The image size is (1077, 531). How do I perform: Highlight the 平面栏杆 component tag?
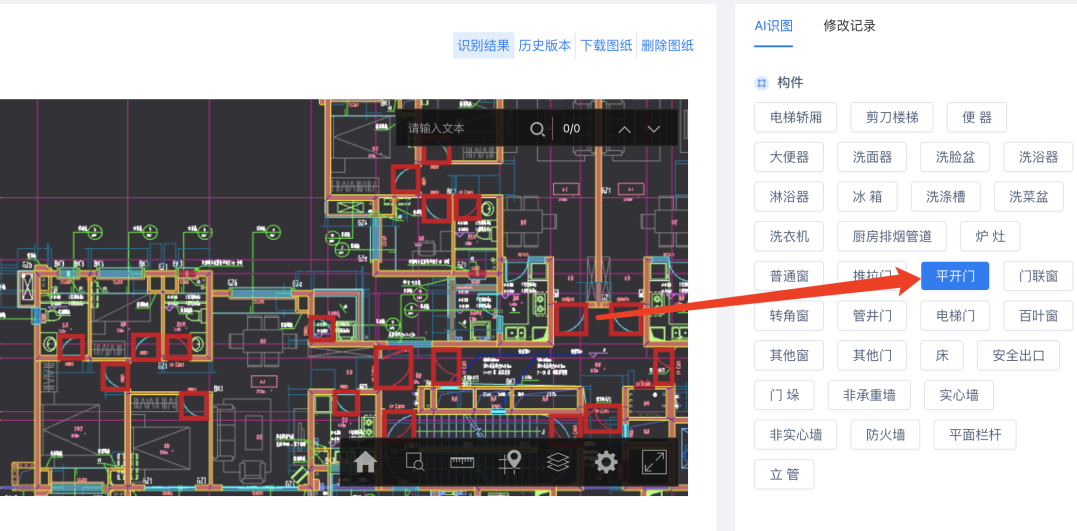point(975,435)
